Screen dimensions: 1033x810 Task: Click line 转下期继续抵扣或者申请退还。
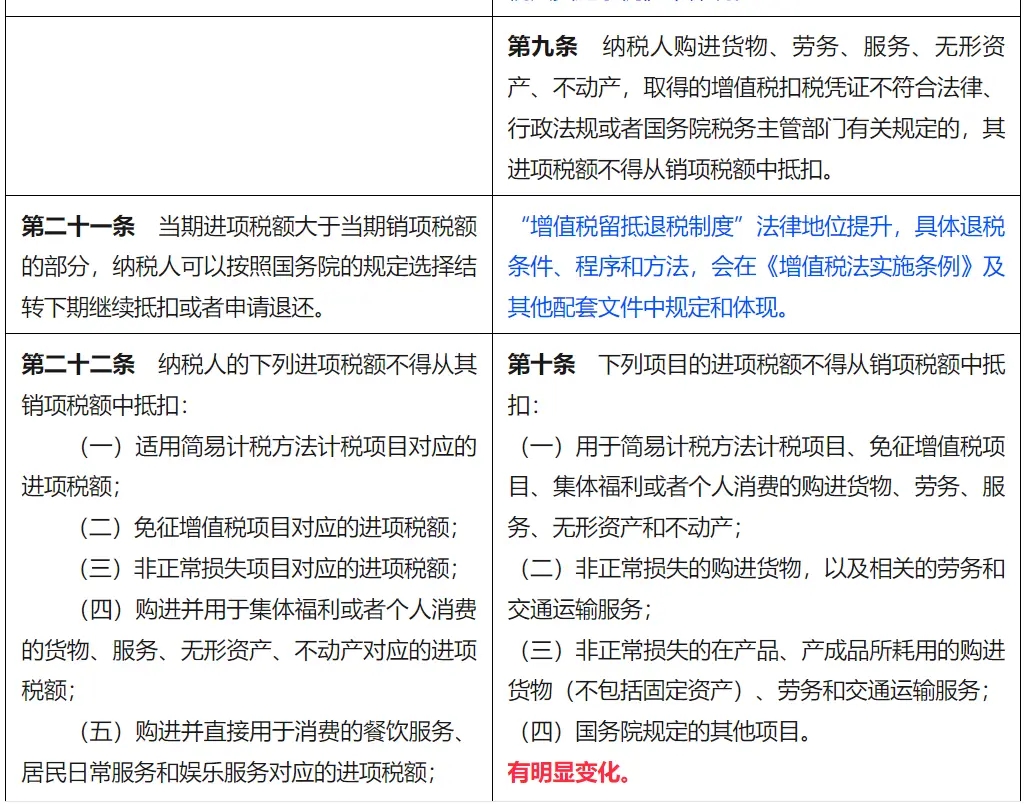pyautogui.click(x=173, y=308)
